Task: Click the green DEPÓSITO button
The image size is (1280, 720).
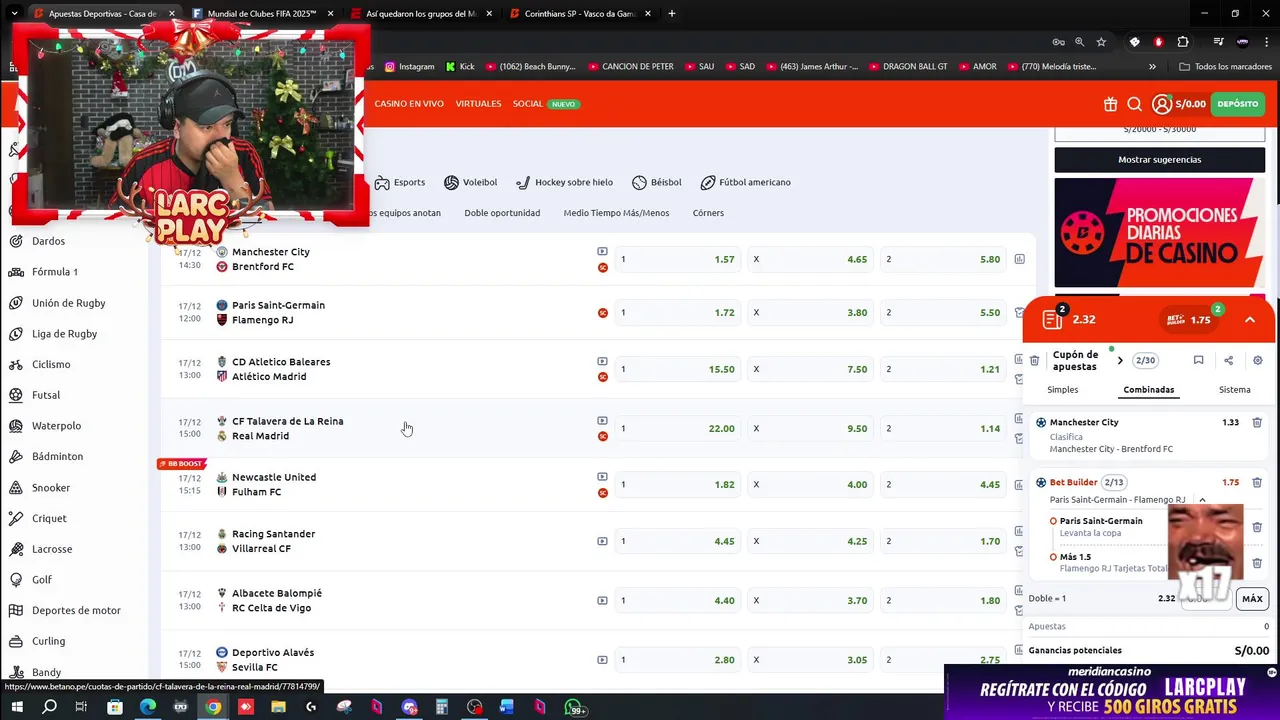Action: (1238, 104)
